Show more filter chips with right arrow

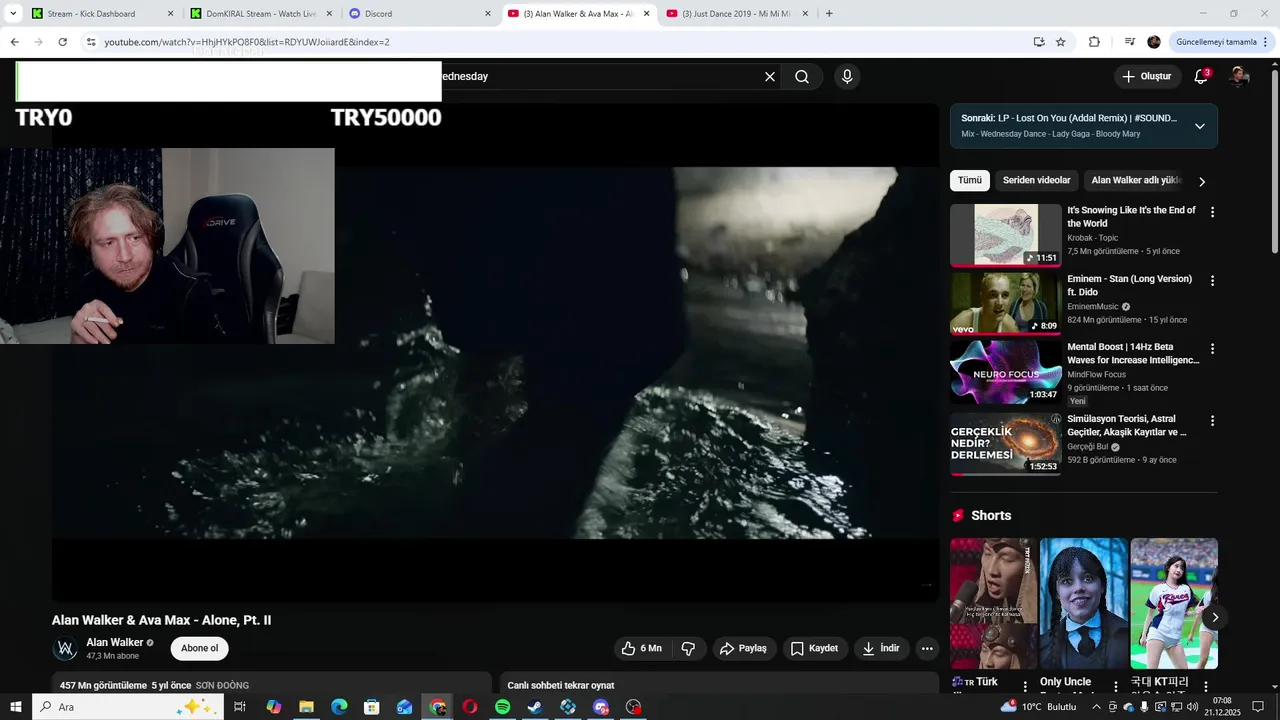point(1202,181)
